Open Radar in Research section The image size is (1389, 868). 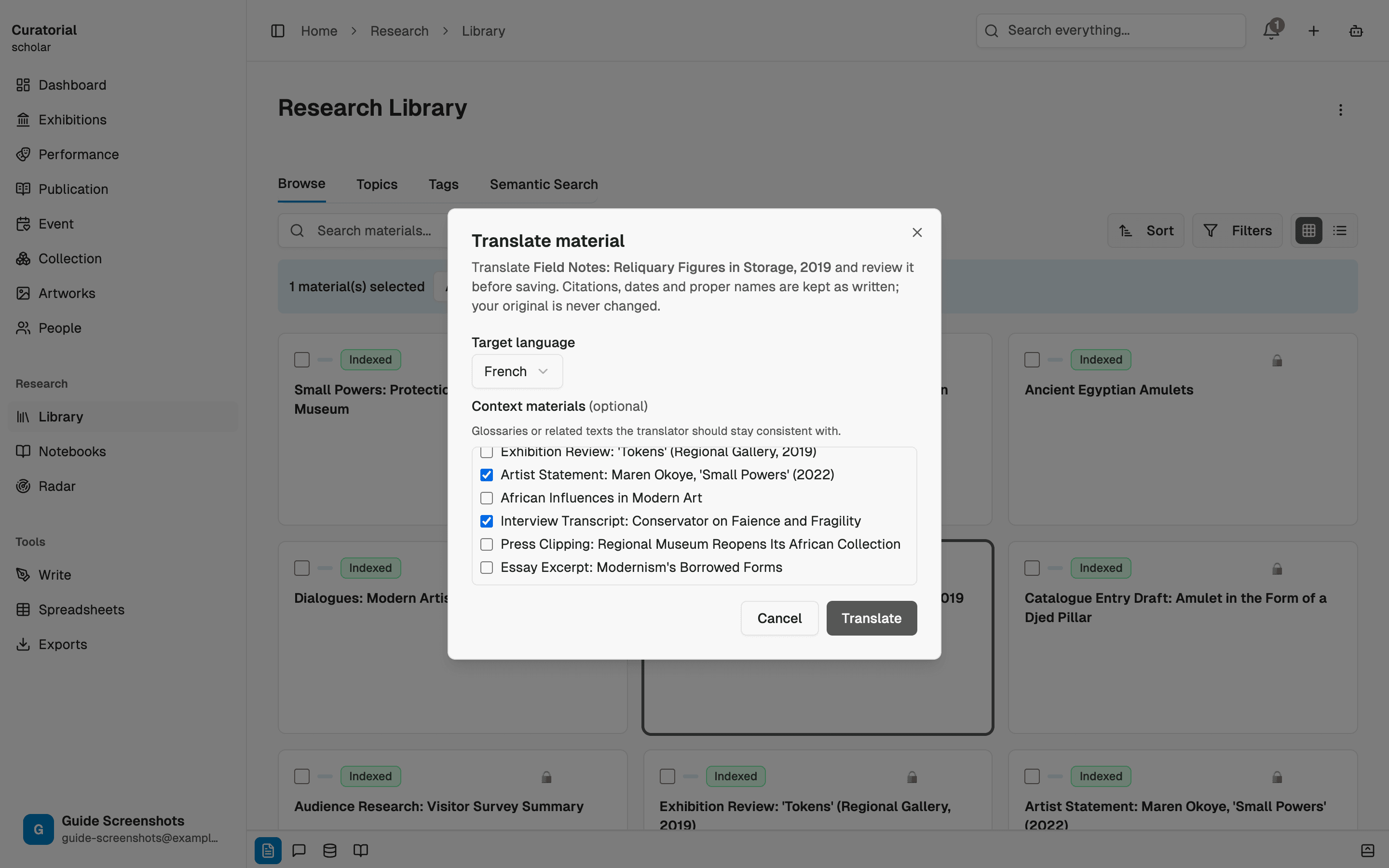click(x=122, y=486)
